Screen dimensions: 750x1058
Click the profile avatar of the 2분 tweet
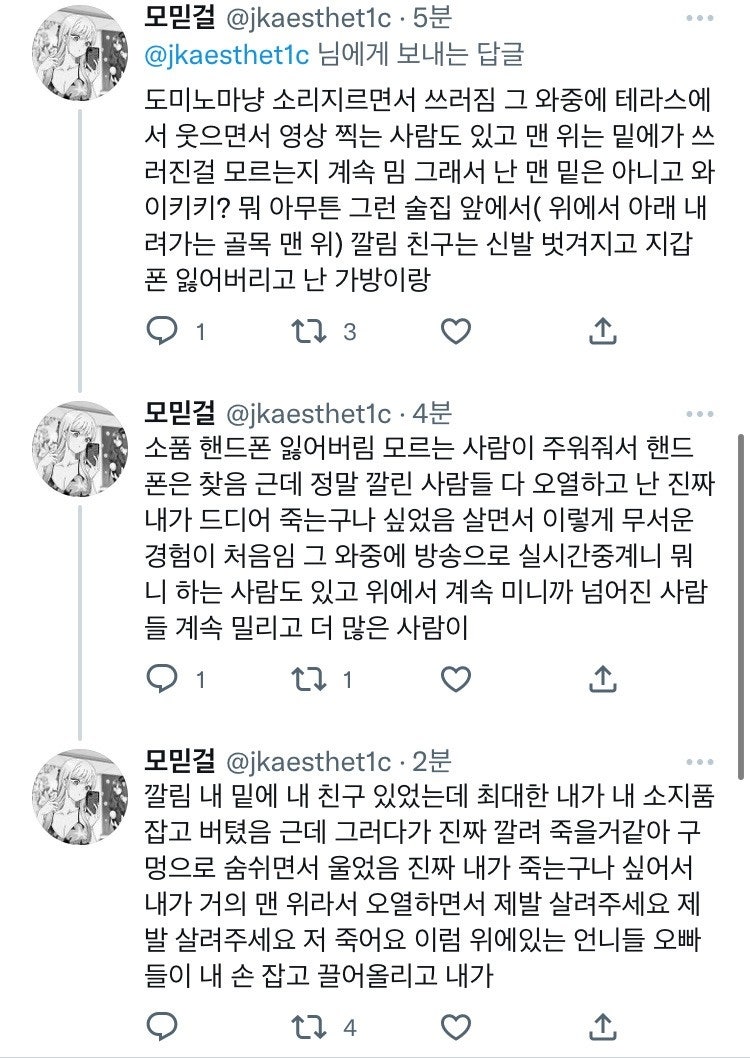80,800
